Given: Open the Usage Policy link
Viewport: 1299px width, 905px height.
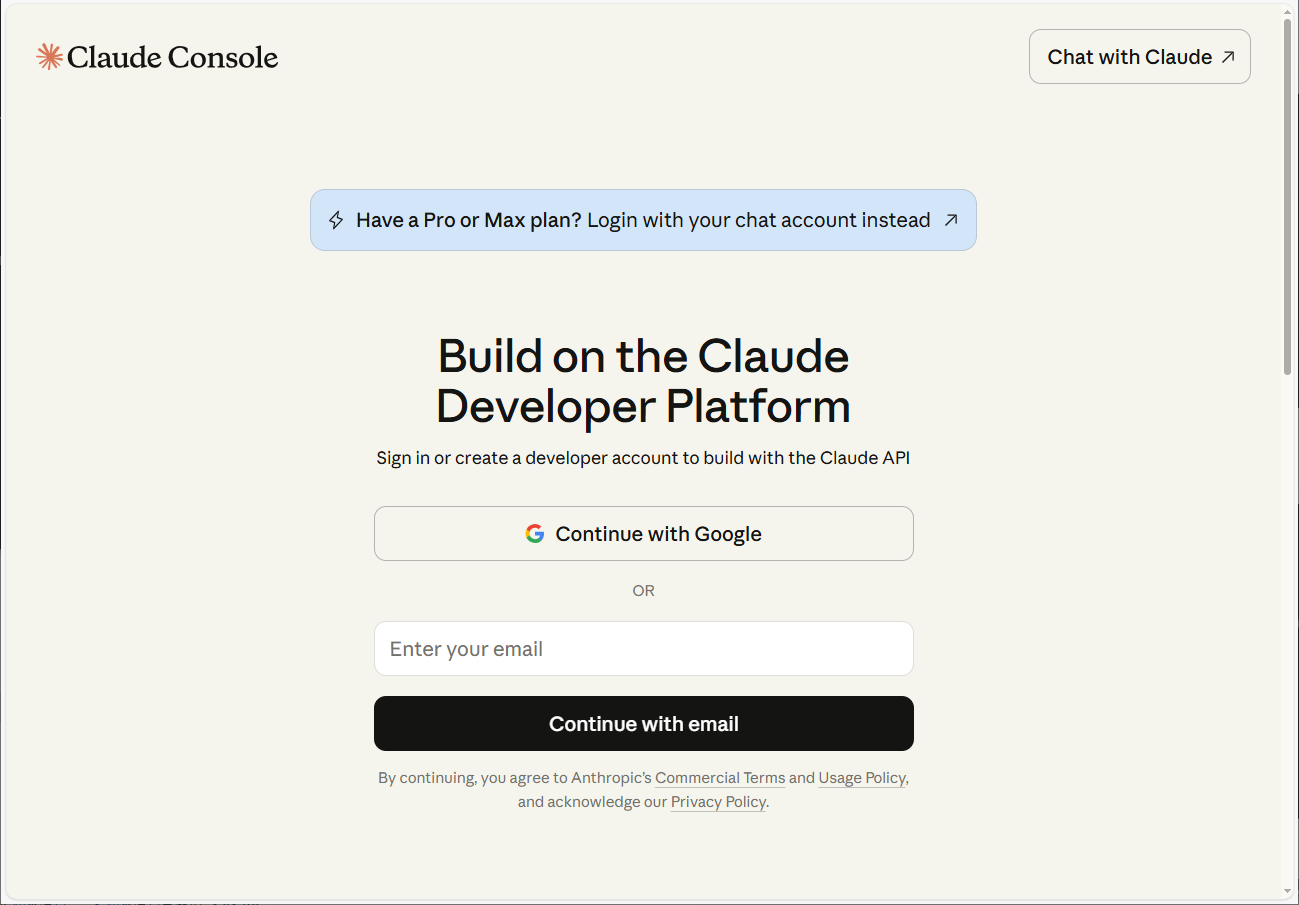Looking at the screenshot, I should pos(862,778).
